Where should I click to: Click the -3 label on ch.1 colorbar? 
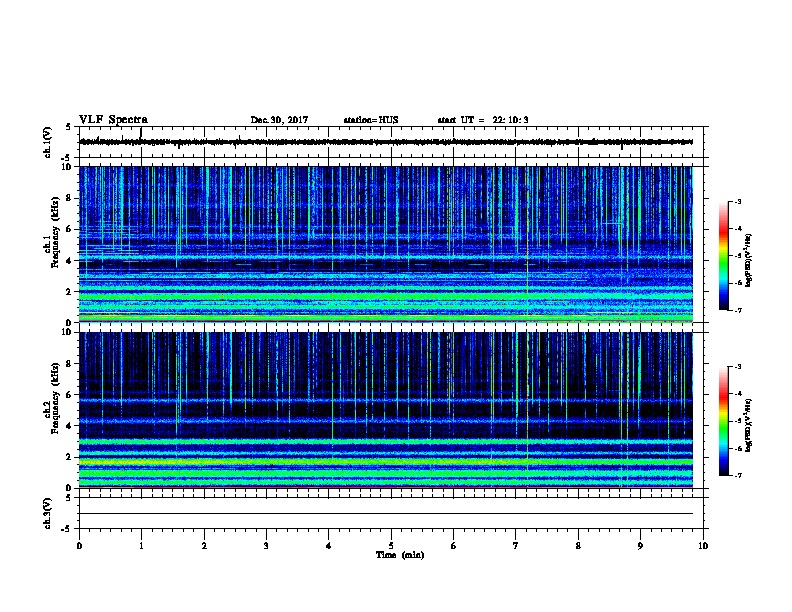click(737, 201)
